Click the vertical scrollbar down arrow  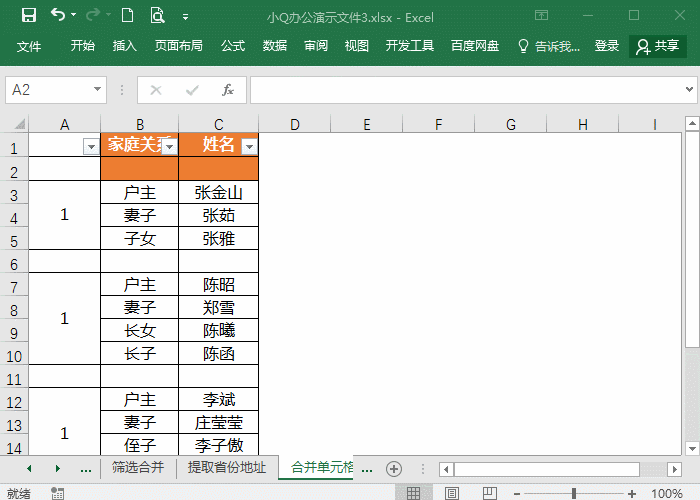pos(692,448)
